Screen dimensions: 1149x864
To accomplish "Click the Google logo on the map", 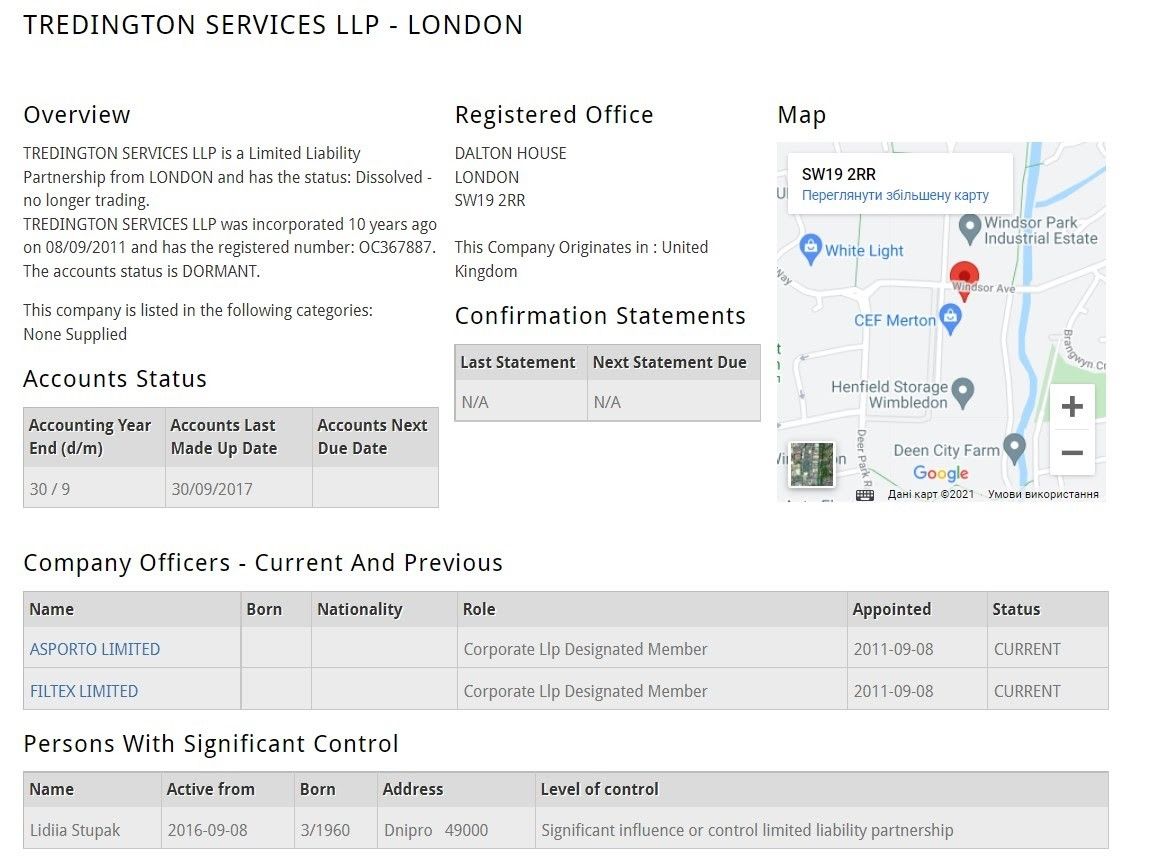I will (941, 473).
